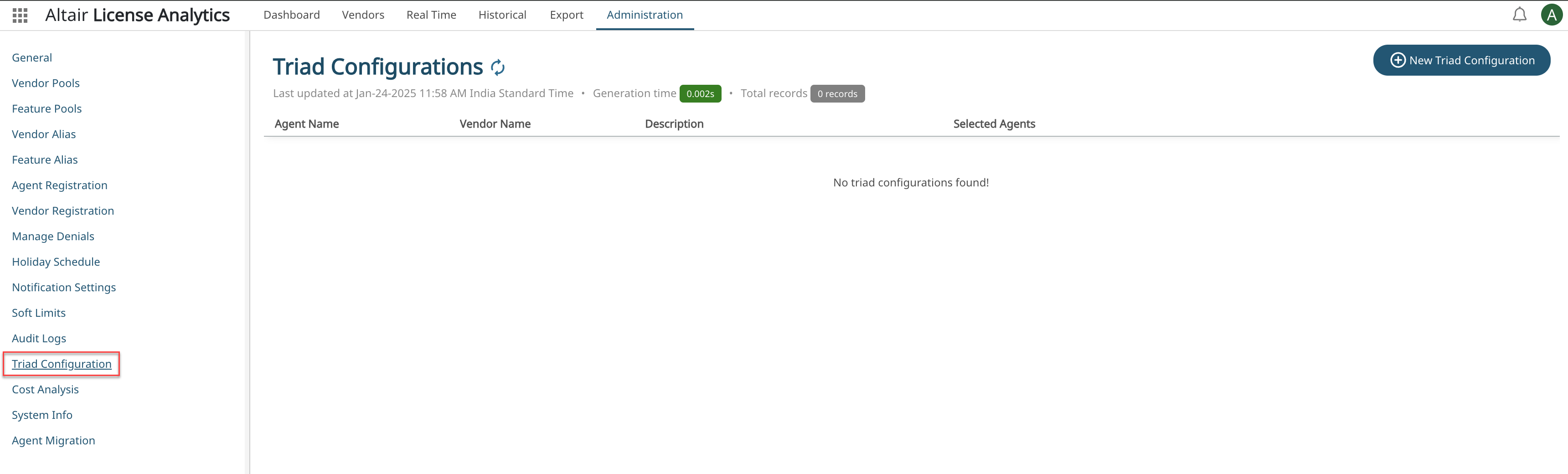Viewport: 1568px width, 474px height.
Task: Switch to the Real Time tab
Action: coord(431,15)
